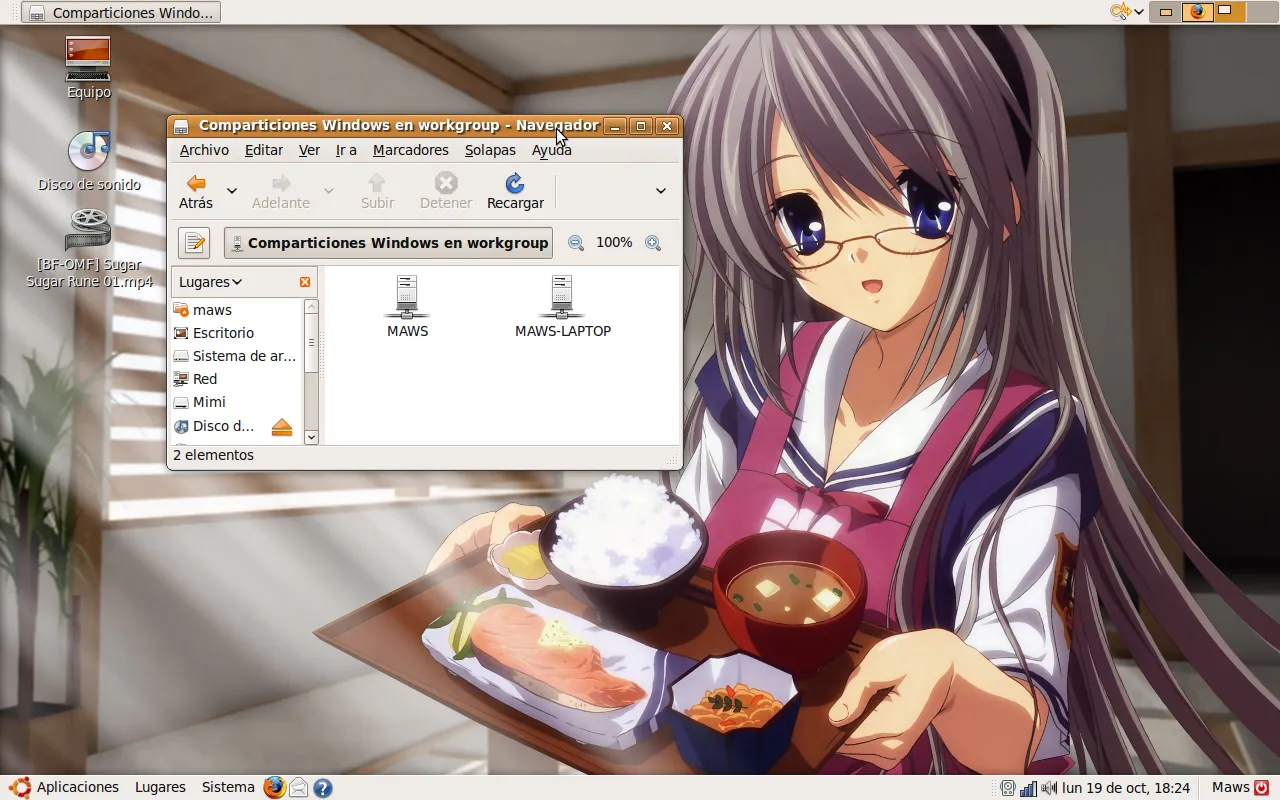Click the Adelante forward arrow
This screenshot has height=800, width=1280.
click(281, 191)
